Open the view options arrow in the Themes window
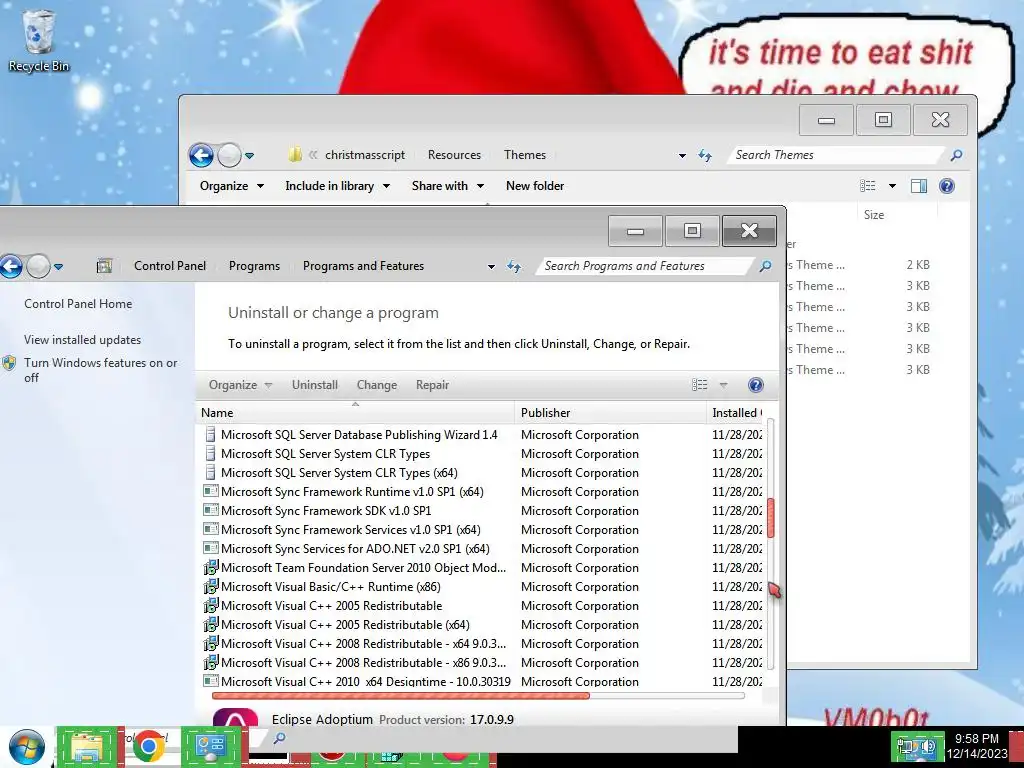This screenshot has height=768, width=1024. click(x=892, y=186)
